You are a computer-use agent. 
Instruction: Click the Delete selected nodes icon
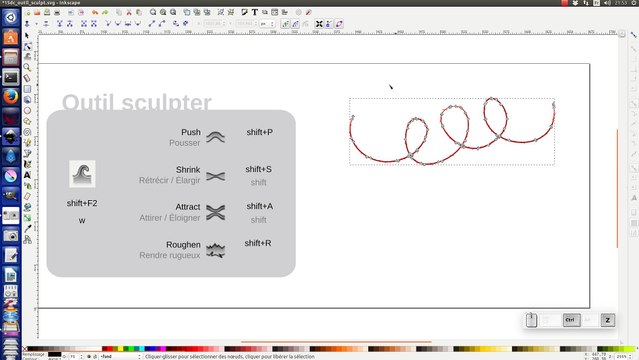[46, 24]
